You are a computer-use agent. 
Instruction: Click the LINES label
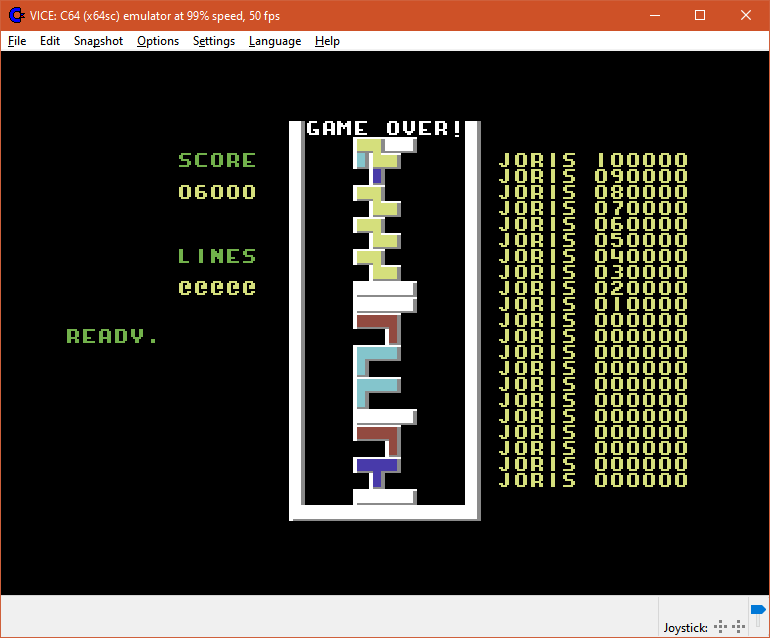click(217, 256)
